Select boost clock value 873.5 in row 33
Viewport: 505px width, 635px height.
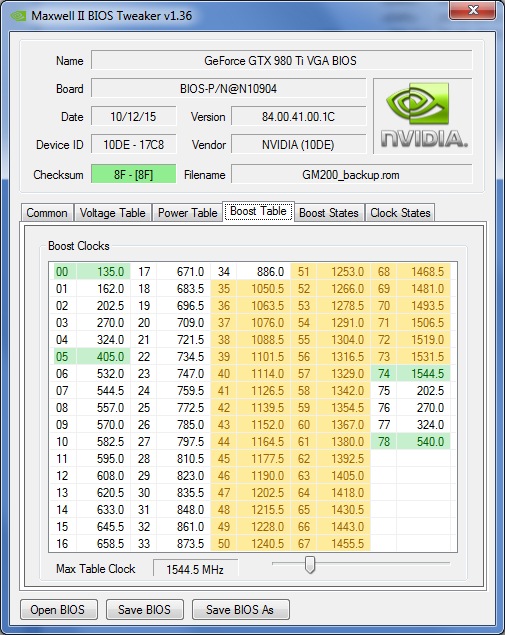(x=183, y=544)
